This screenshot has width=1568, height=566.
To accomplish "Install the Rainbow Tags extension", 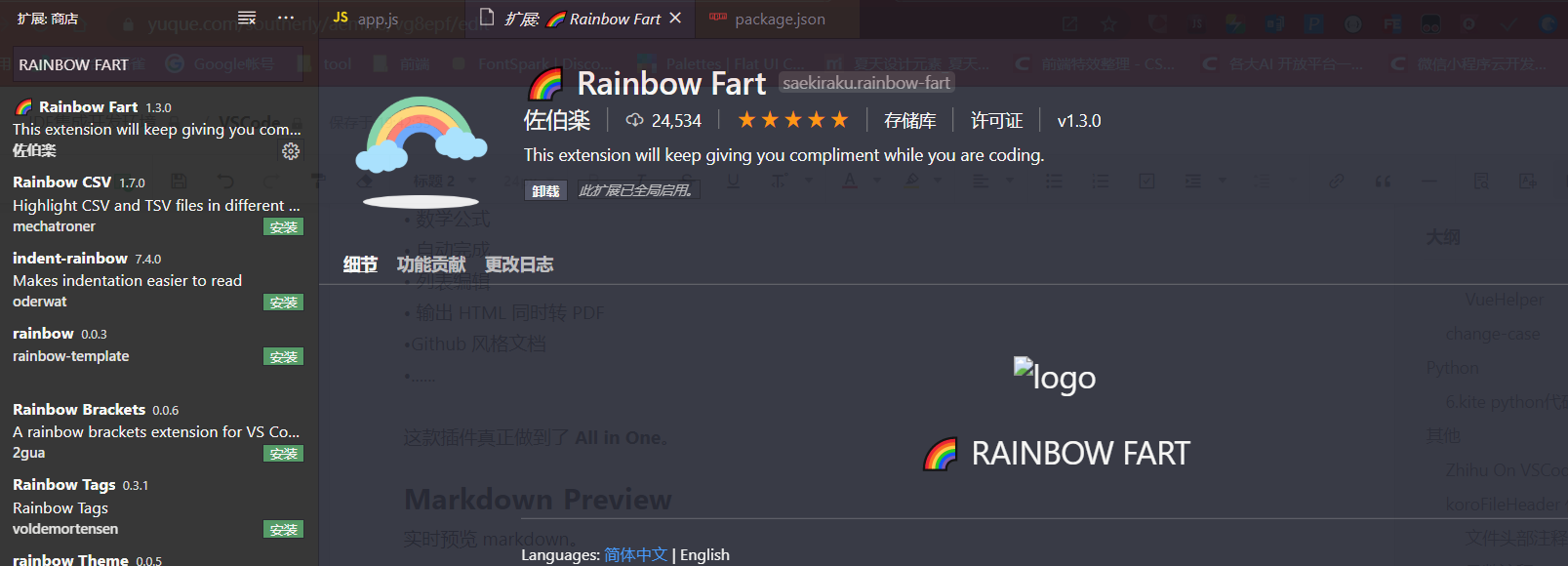I will tap(284, 530).
